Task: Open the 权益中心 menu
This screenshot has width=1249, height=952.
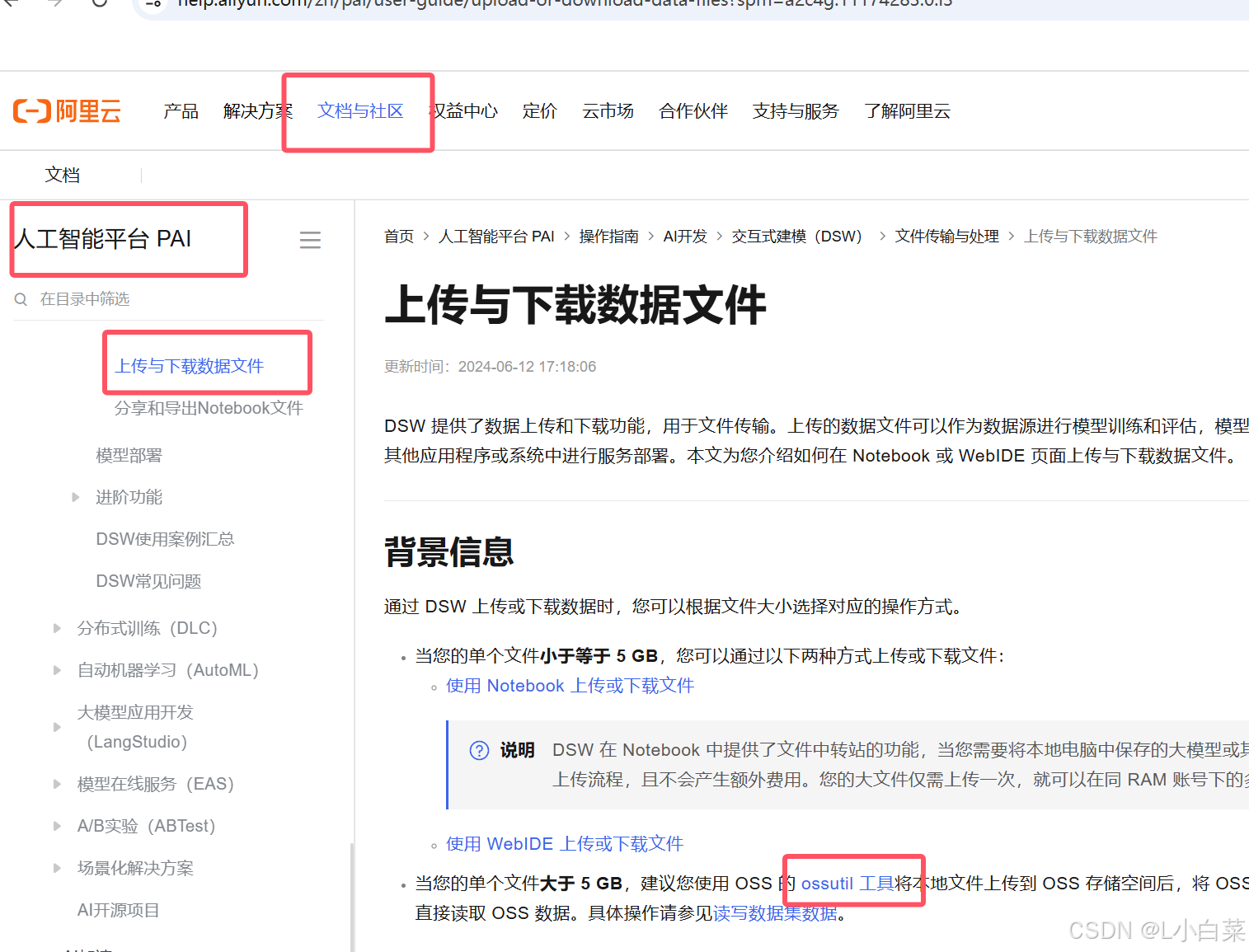Action: (463, 111)
